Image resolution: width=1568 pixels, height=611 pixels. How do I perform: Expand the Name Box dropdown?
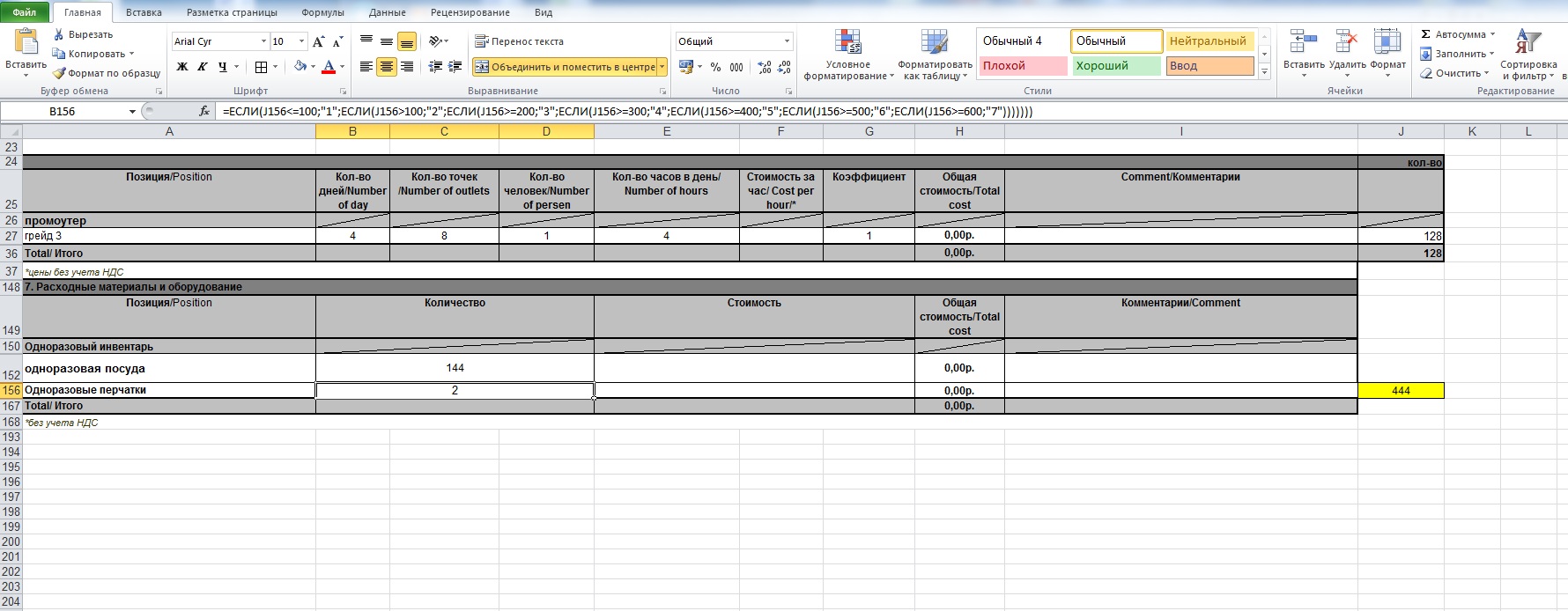click(132, 111)
